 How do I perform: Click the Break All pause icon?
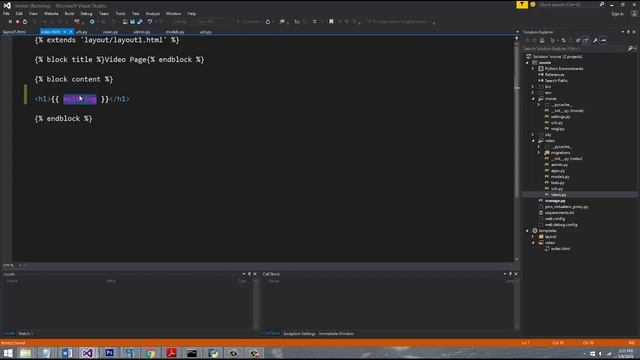click(10, 22)
